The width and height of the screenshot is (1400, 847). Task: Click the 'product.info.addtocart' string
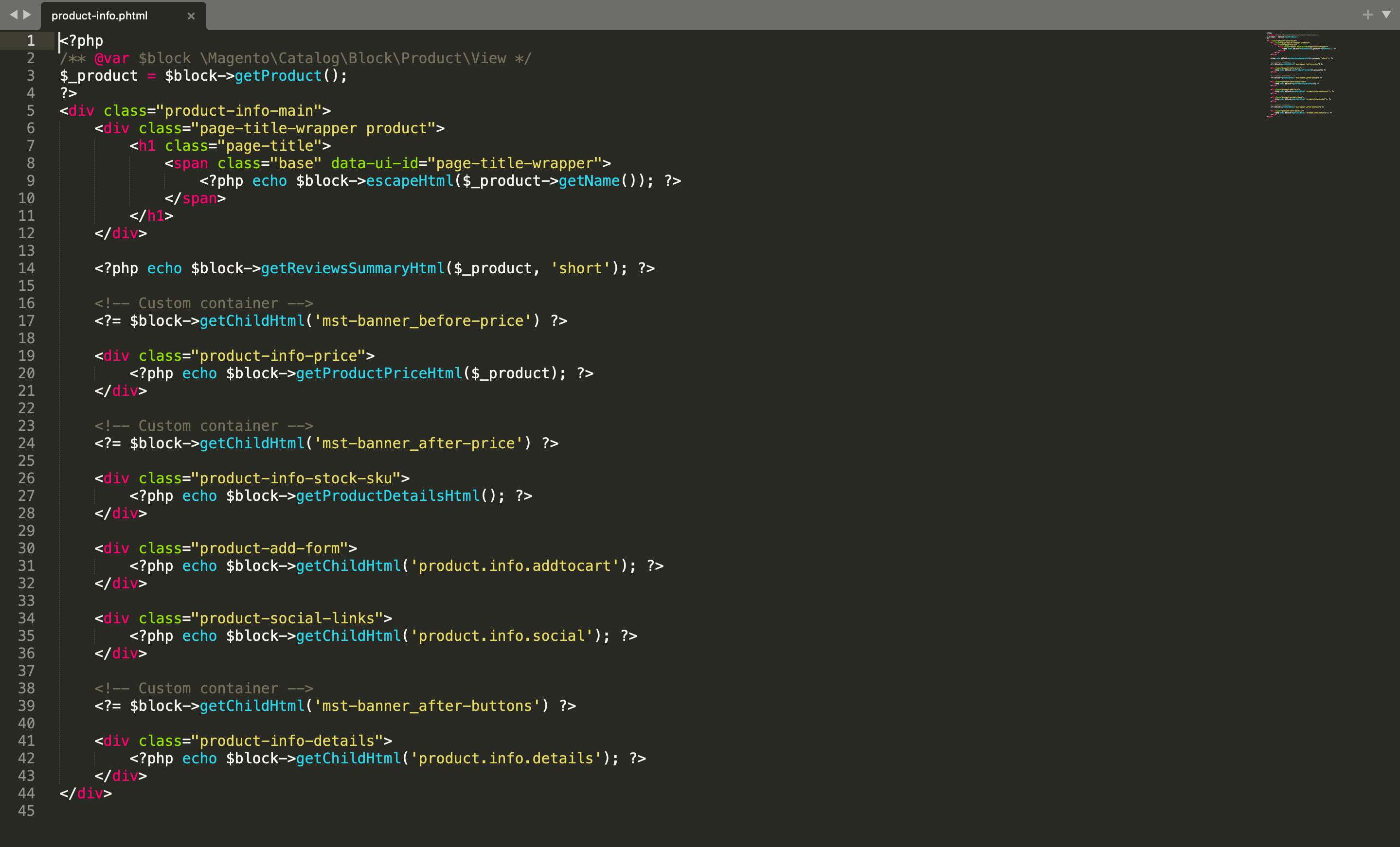point(514,566)
